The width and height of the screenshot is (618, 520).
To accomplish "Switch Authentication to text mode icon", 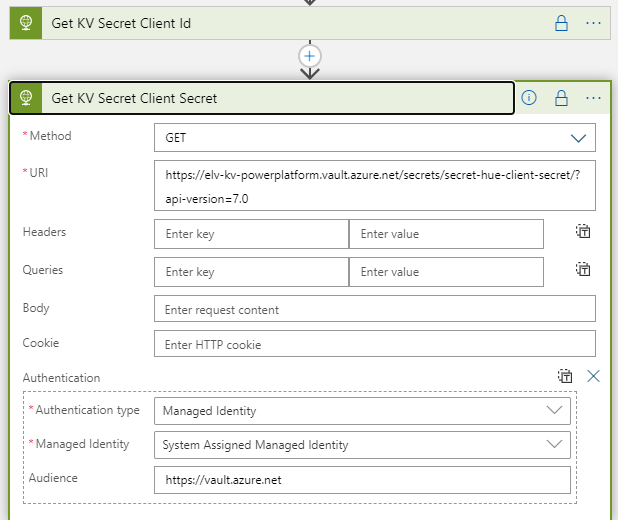I will click(565, 376).
